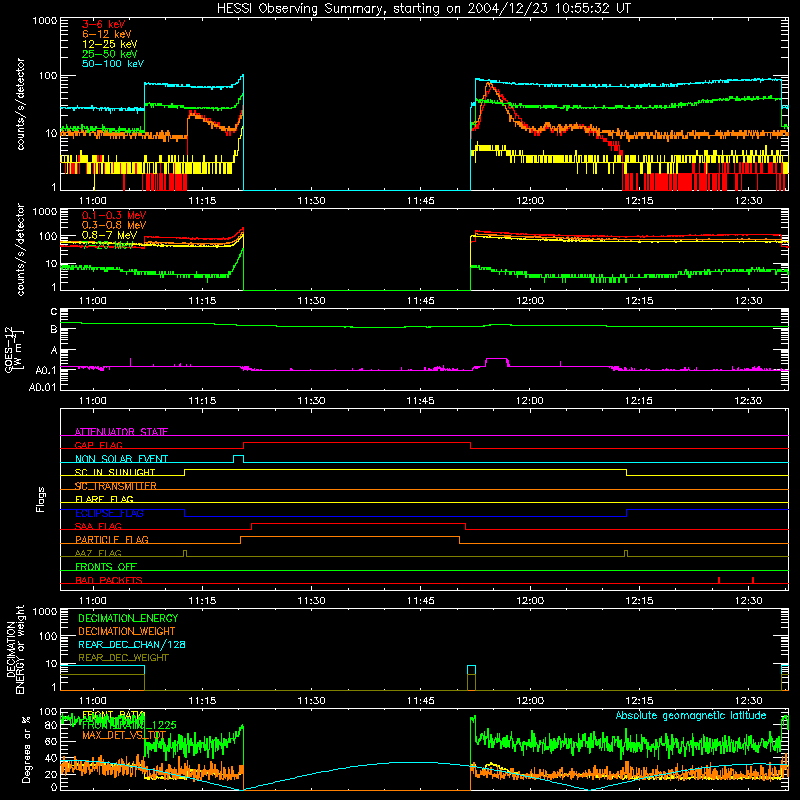Click the FRONT_RATIO legend label
The width and height of the screenshot is (800, 800).
pyautogui.click(x=113, y=715)
